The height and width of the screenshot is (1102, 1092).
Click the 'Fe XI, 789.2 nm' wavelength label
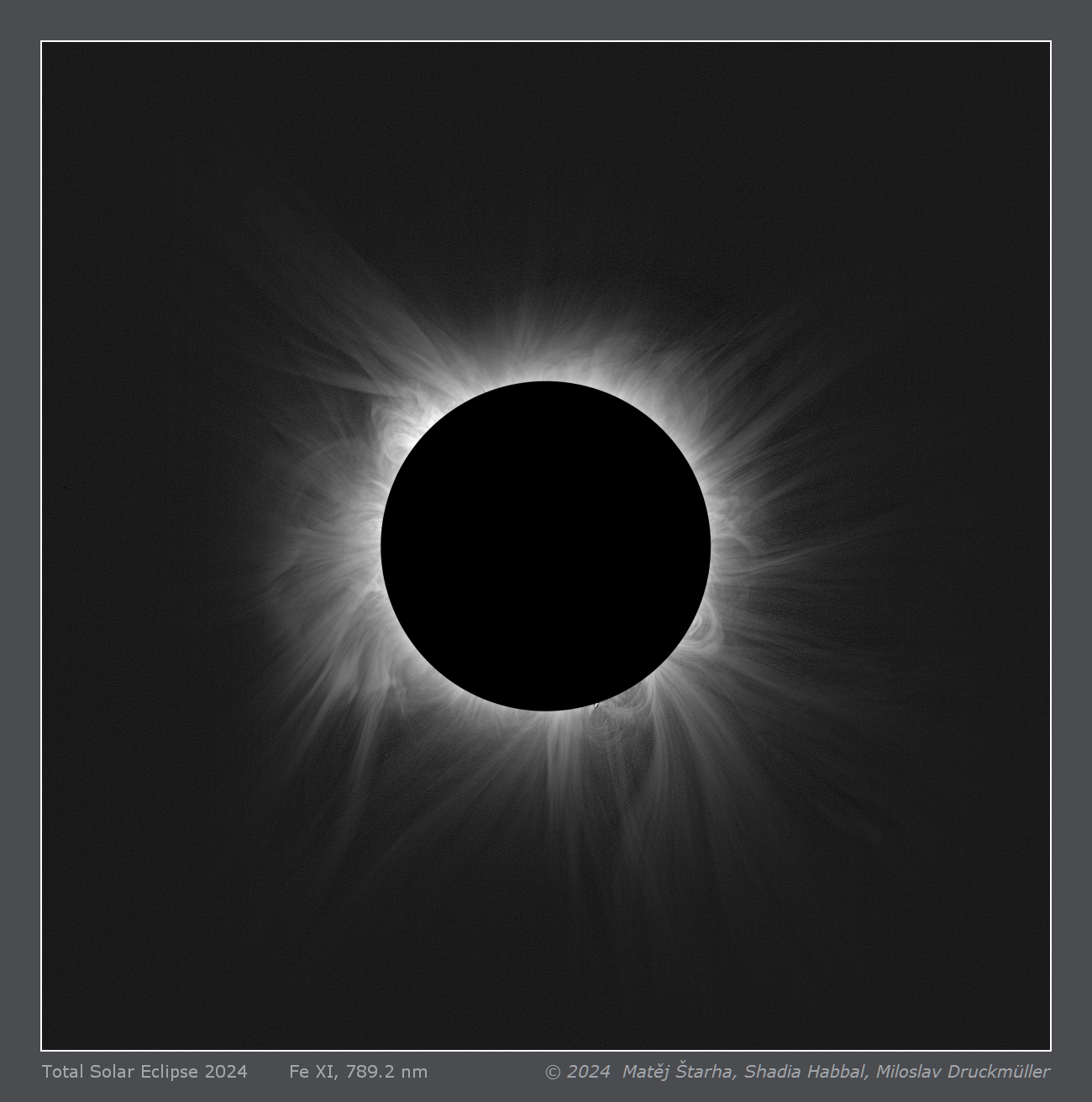pyautogui.click(x=358, y=1072)
